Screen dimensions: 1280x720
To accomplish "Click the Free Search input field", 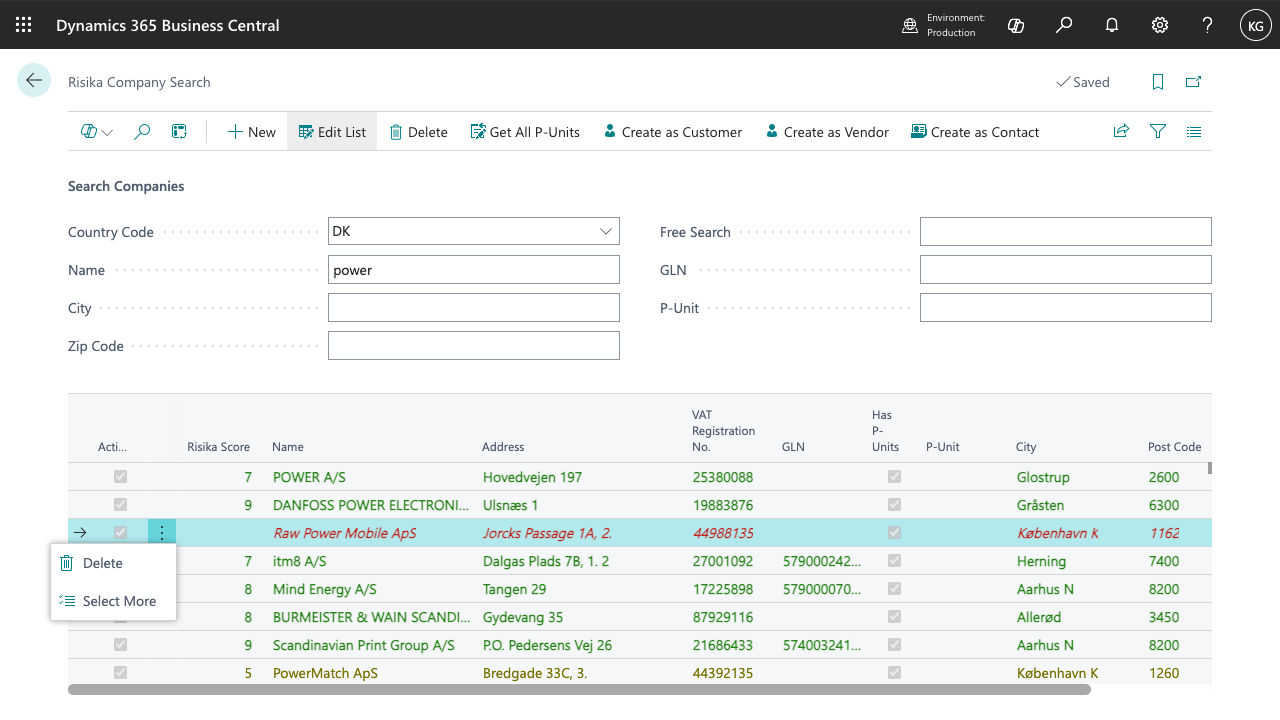I will pos(1066,231).
